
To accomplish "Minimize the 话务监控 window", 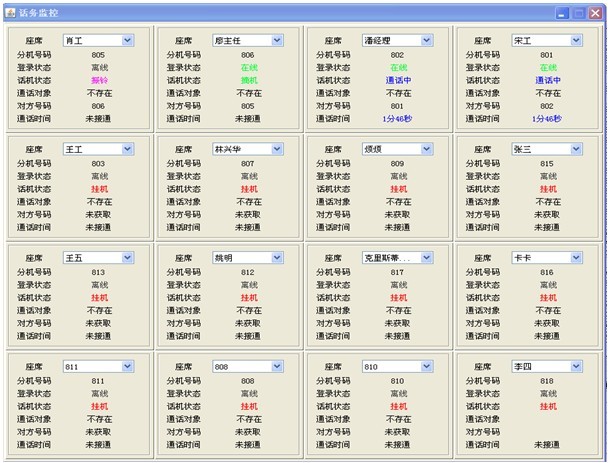I will [562, 12].
